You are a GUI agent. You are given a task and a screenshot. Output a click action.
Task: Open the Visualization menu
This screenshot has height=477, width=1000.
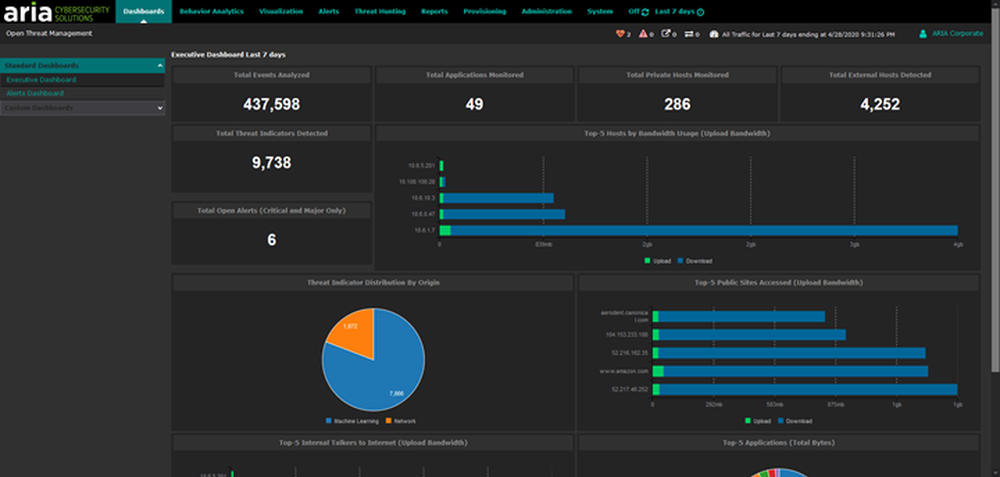point(281,11)
